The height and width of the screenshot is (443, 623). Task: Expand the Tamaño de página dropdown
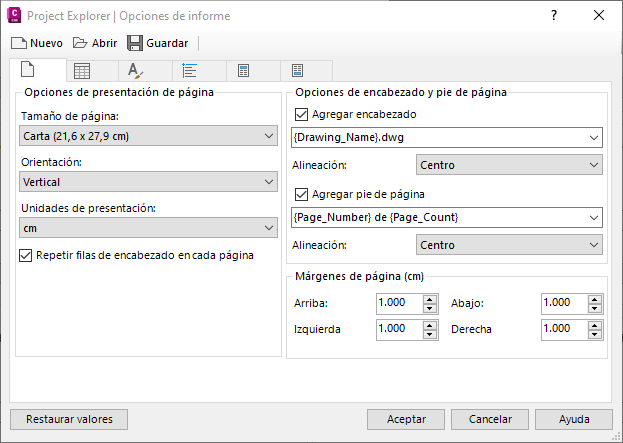point(148,136)
